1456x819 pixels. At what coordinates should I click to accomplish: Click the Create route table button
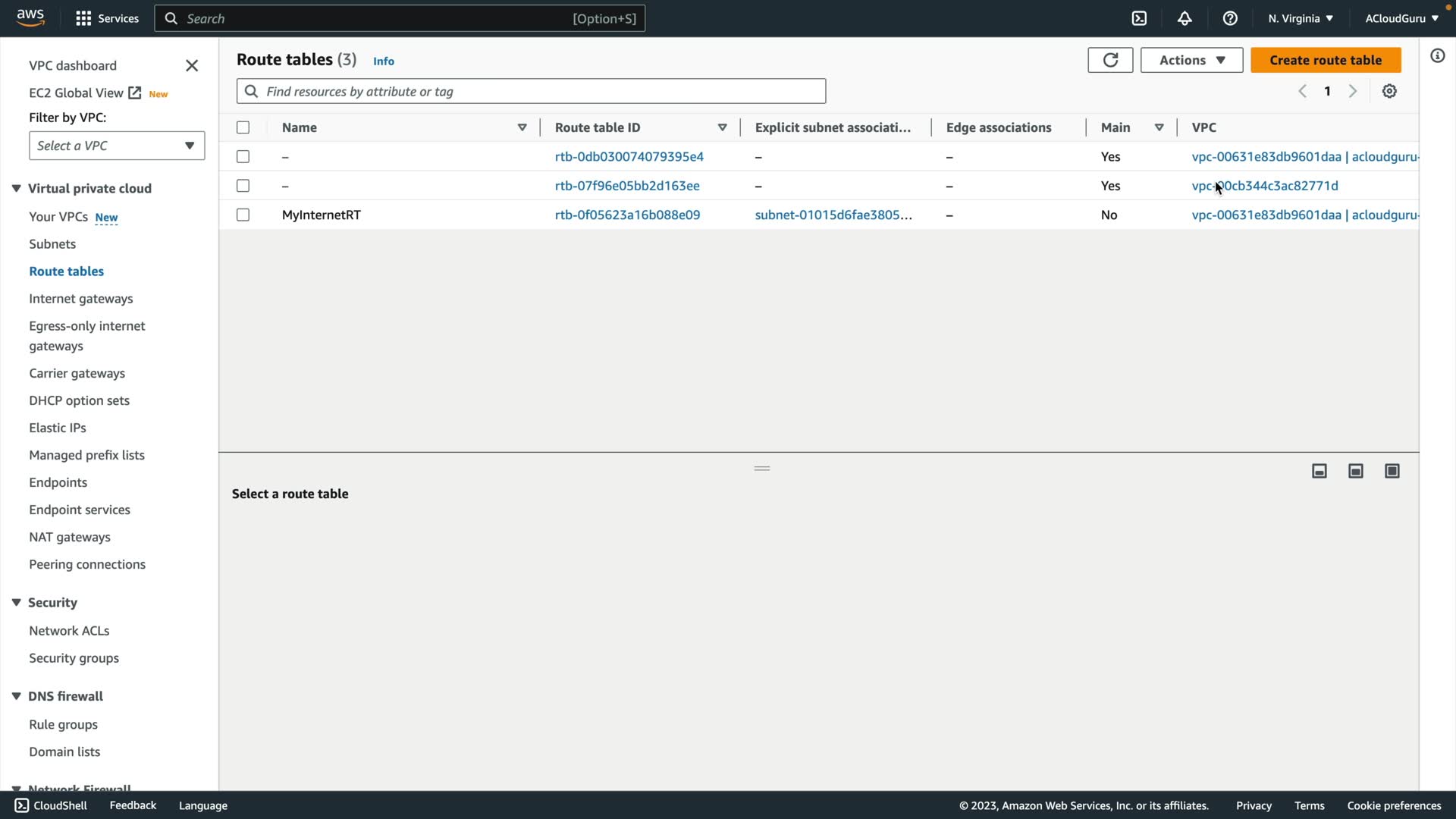point(1326,60)
